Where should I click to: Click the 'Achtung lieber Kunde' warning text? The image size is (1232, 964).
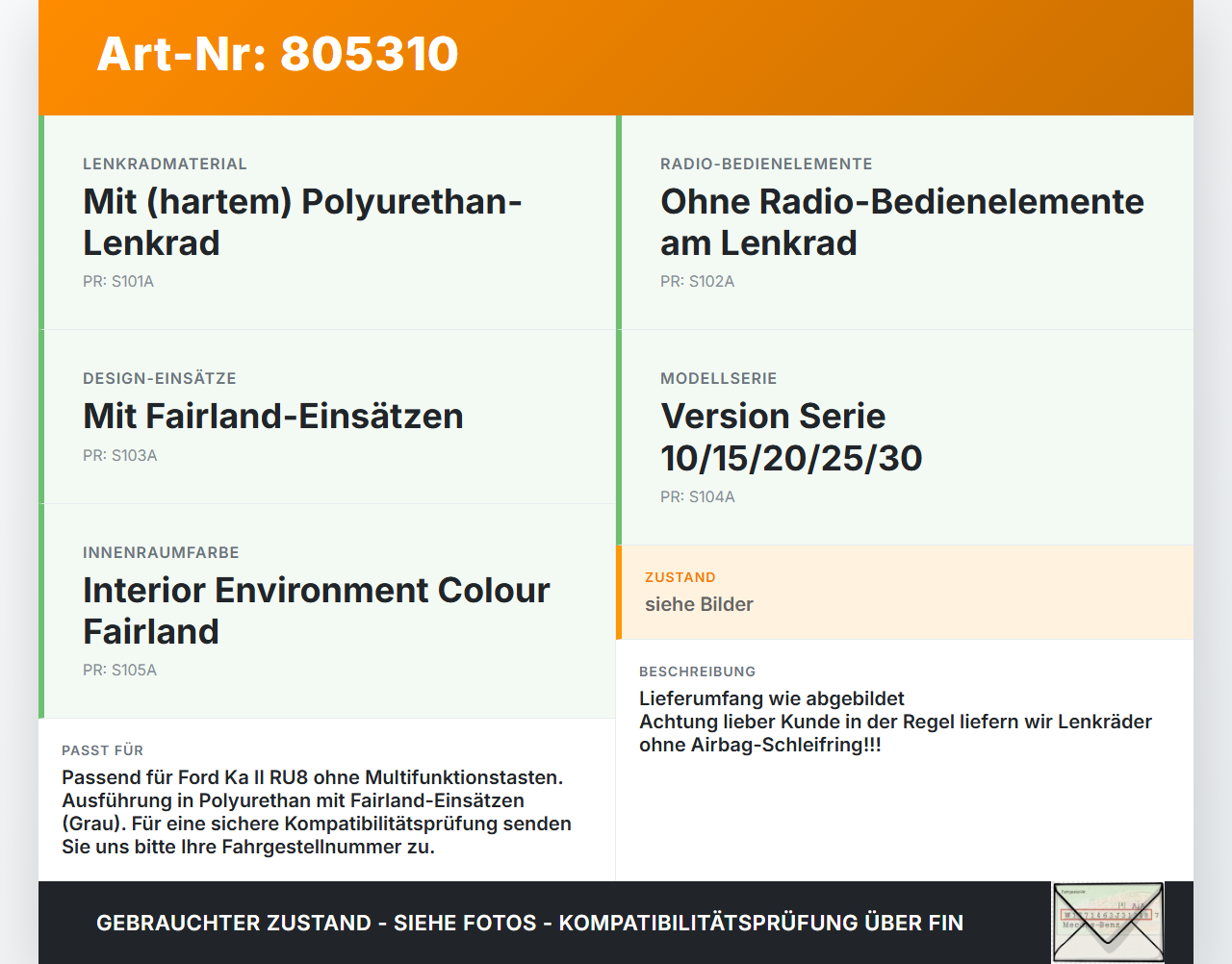[x=895, y=733]
